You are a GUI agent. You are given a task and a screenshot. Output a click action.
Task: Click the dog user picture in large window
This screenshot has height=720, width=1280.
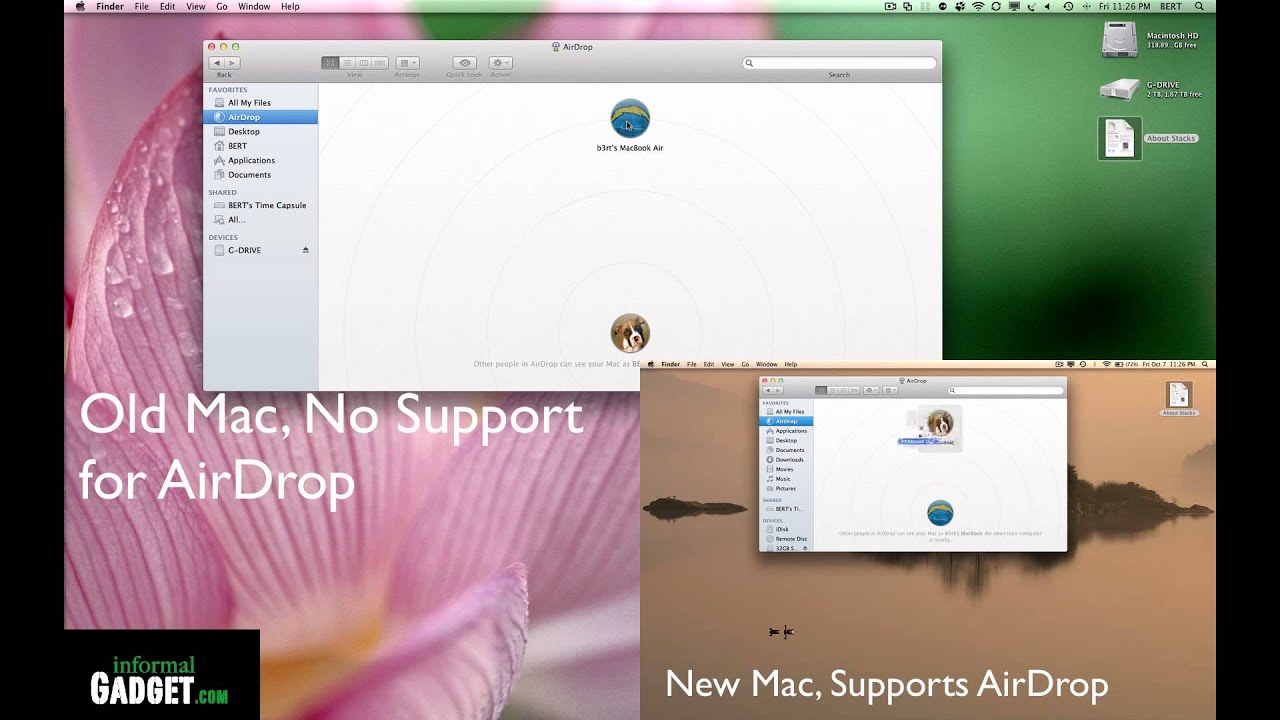coord(630,333)
